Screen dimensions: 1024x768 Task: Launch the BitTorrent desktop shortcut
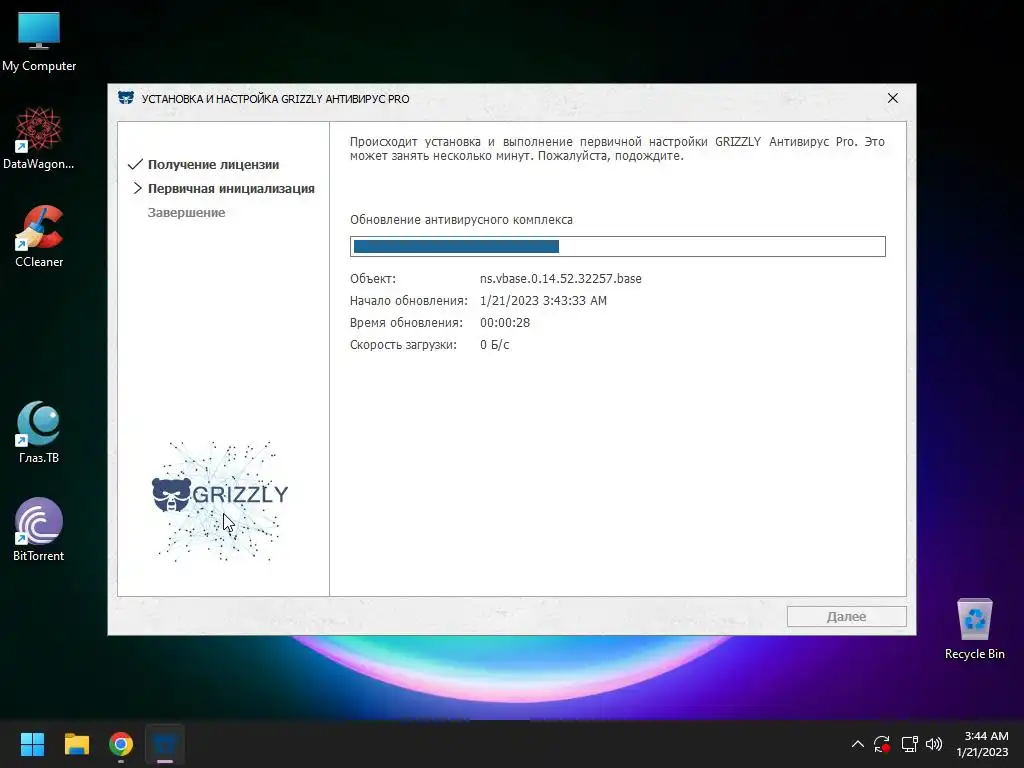coord(39,530)
